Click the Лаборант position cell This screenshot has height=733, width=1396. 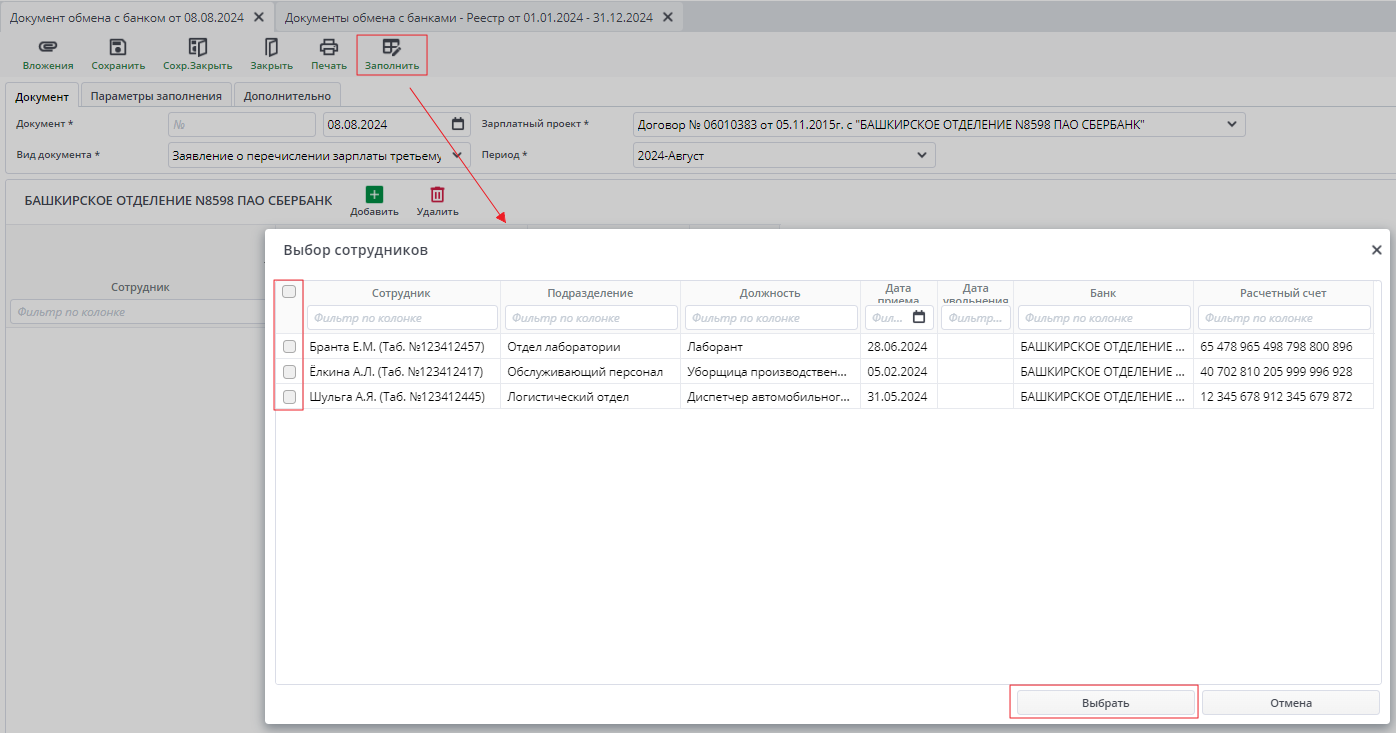pos(770,347)
